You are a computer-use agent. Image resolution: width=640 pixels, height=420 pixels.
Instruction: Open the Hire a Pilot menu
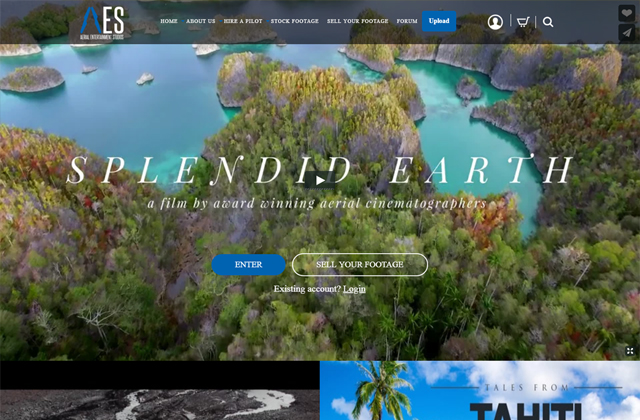(243, 21)
